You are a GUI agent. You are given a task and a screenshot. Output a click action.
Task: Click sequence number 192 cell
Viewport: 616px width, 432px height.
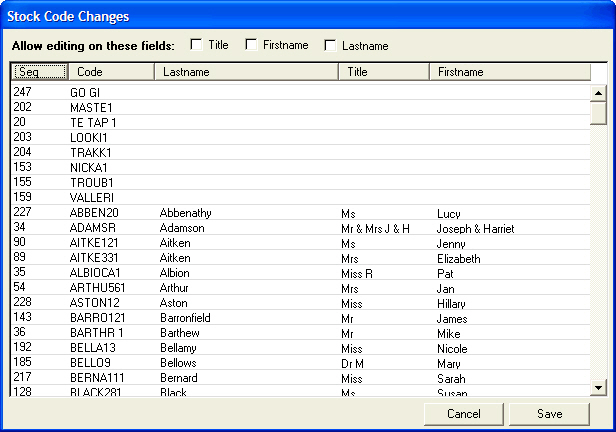click(22, 347)
